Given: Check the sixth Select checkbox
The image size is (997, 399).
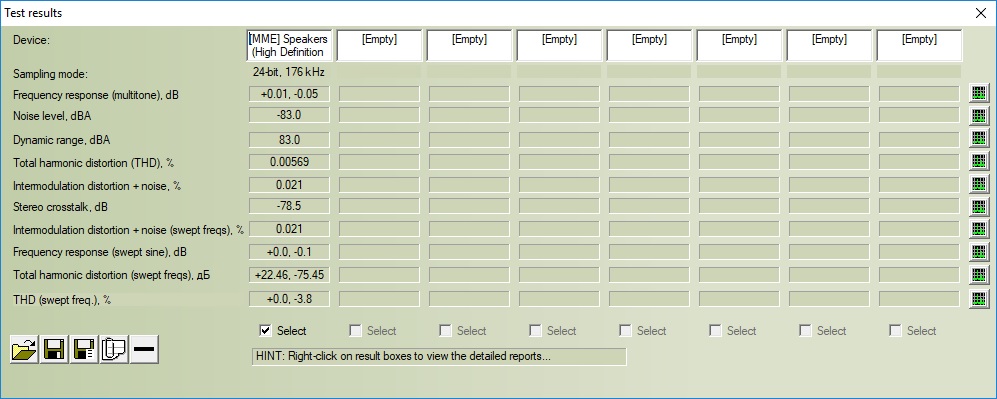Looking at the screenshot, I should coord(716,330).
